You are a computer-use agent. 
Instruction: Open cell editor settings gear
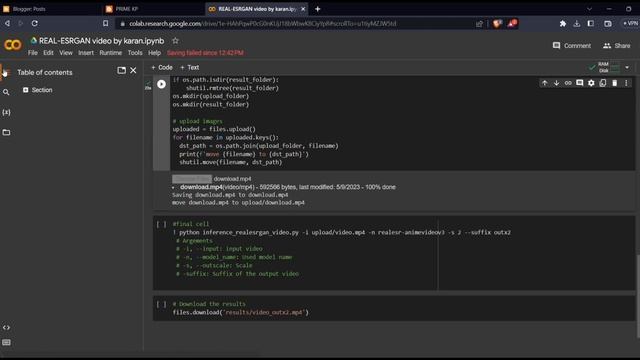[x=591, y=83]
